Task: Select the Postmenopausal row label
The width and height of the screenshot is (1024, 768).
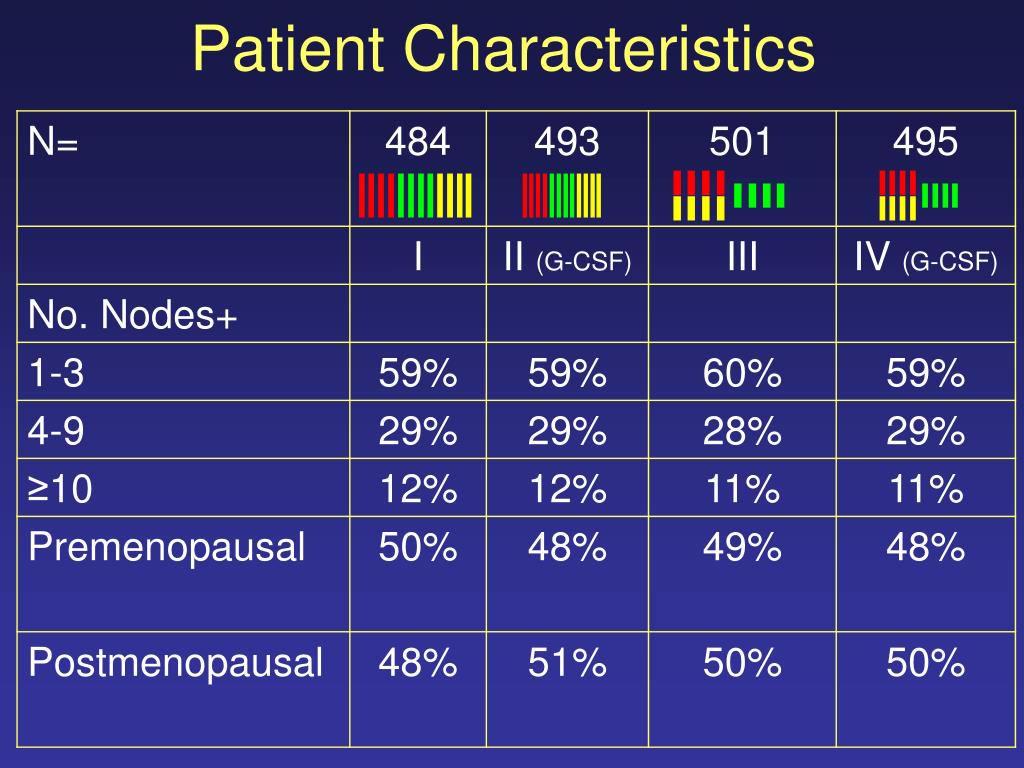Action: tap(175, 663)
